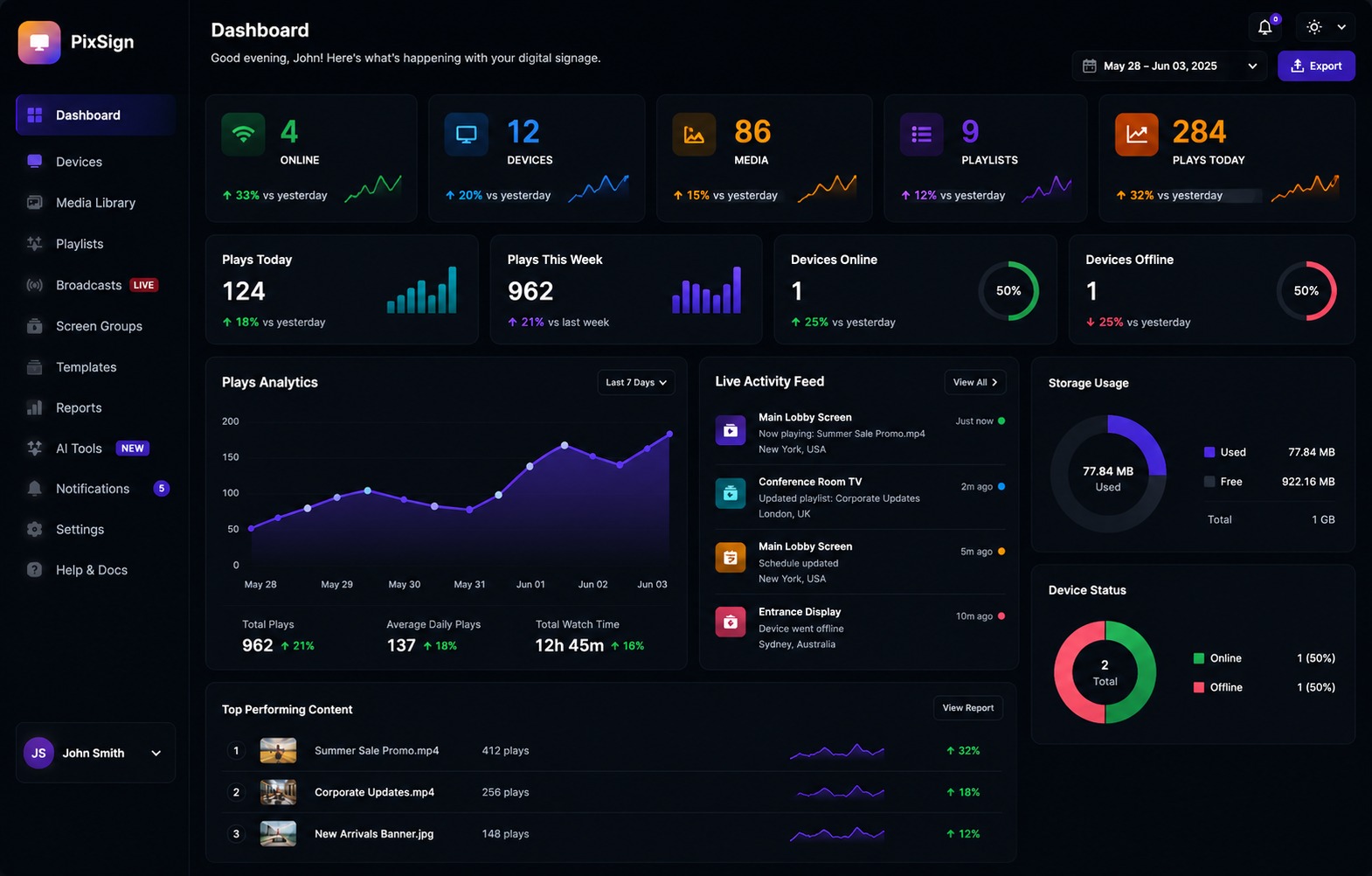Click the purple Playlists list icon
The width and height of the screenshot is (1372, 876).
click(922, 135)
